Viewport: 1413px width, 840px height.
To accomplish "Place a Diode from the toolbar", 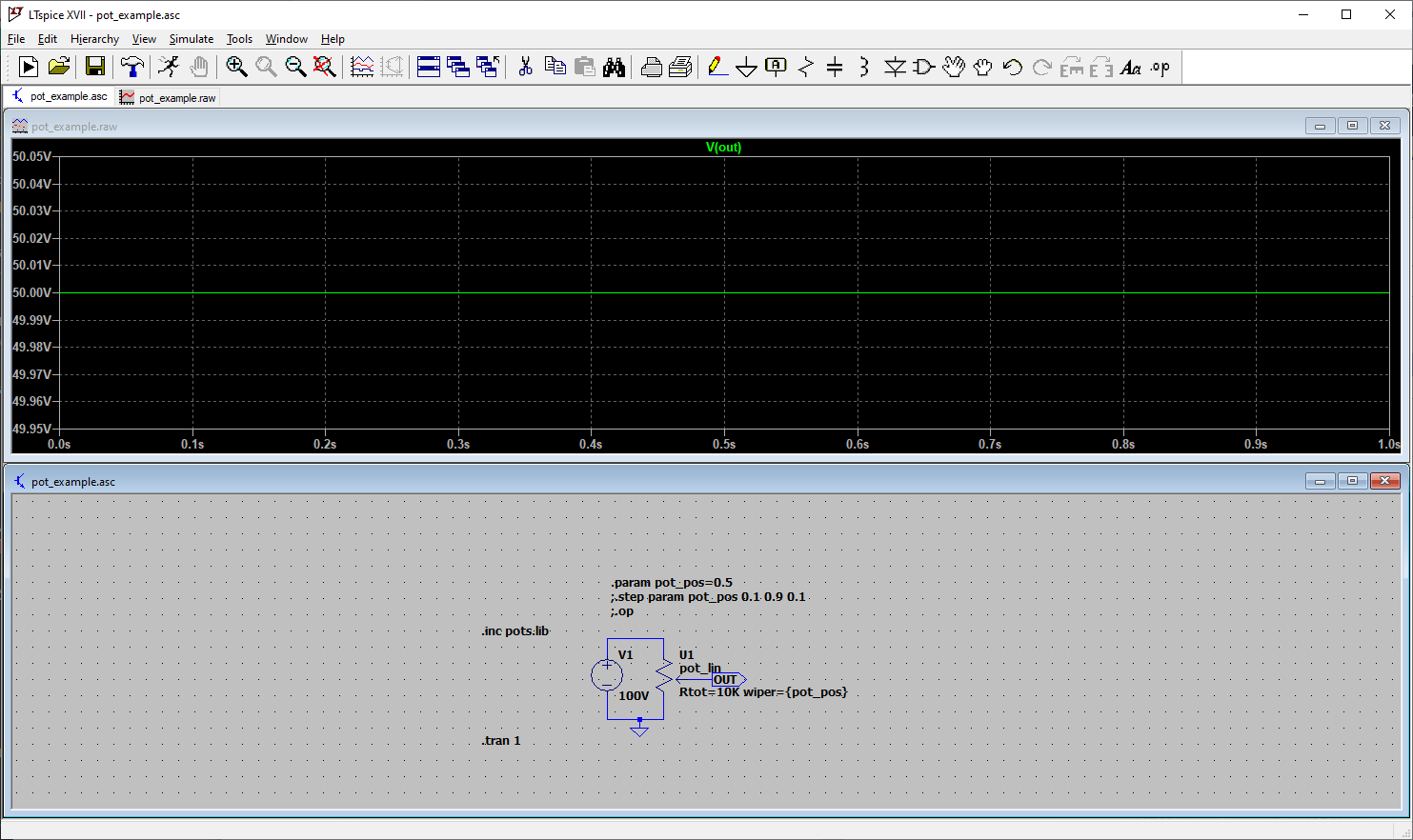I will click(895, 67).
